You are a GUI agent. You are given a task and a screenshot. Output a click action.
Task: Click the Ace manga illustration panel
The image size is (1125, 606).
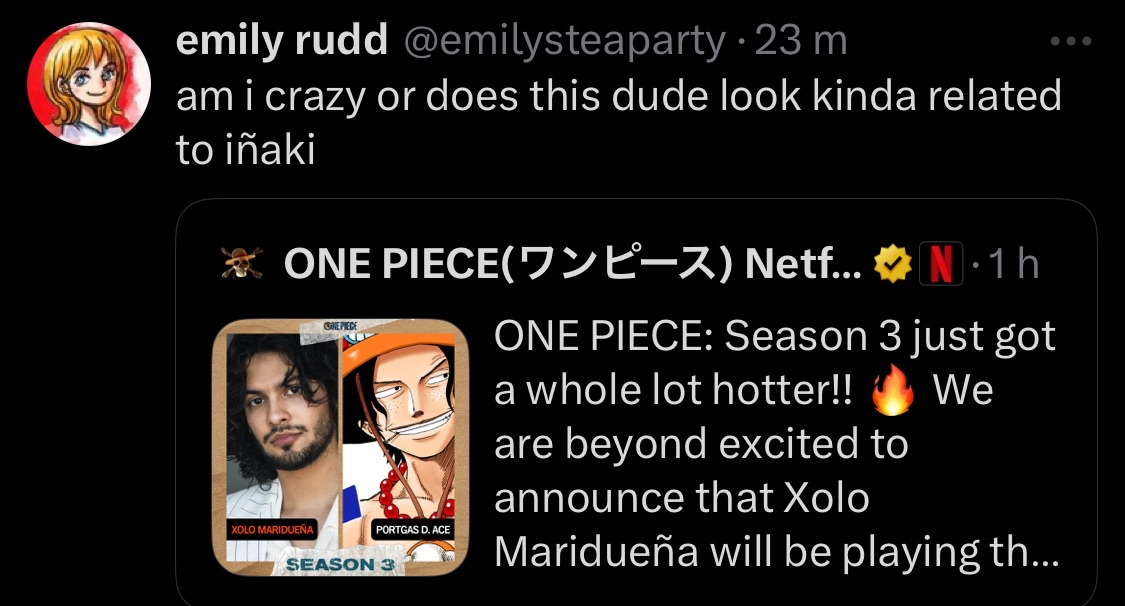399,446
